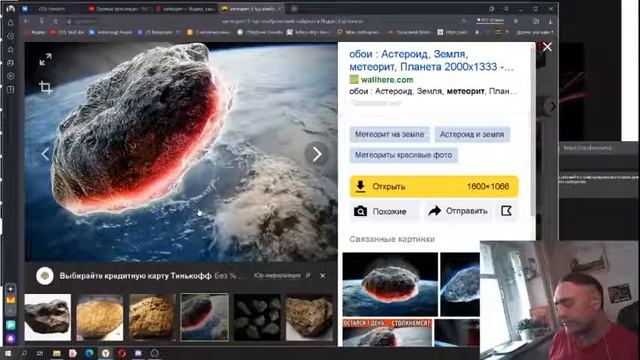Click the share arrow icon beside 'Отправить'

click(x=435, y=211)
